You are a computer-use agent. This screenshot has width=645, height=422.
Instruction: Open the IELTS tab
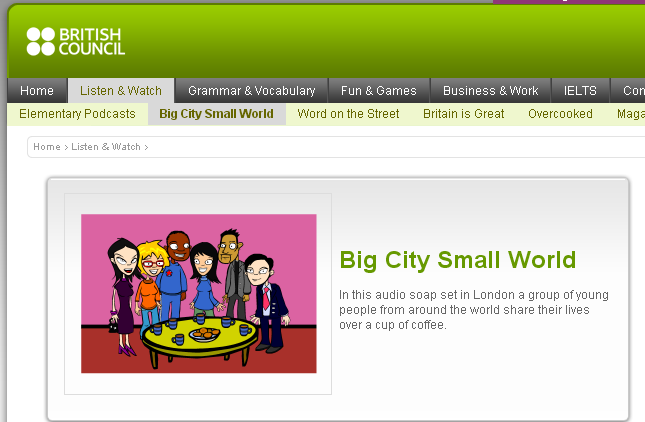tap(580, 90)
